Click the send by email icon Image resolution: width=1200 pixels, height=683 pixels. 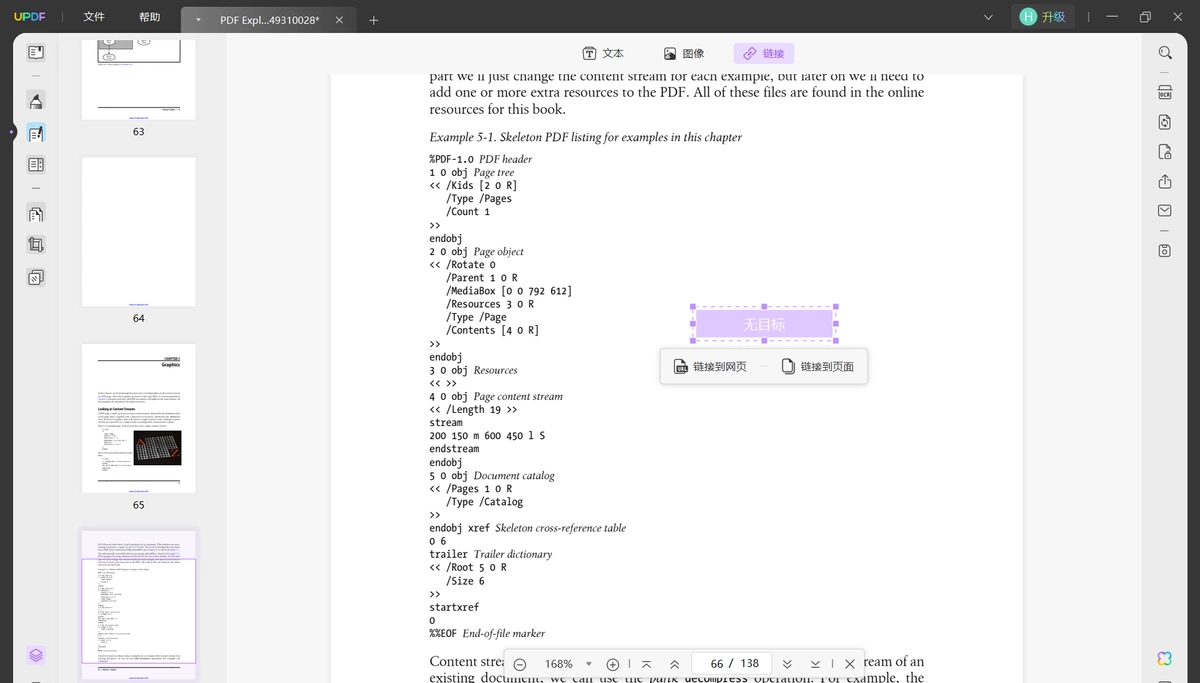point(1165,211)
